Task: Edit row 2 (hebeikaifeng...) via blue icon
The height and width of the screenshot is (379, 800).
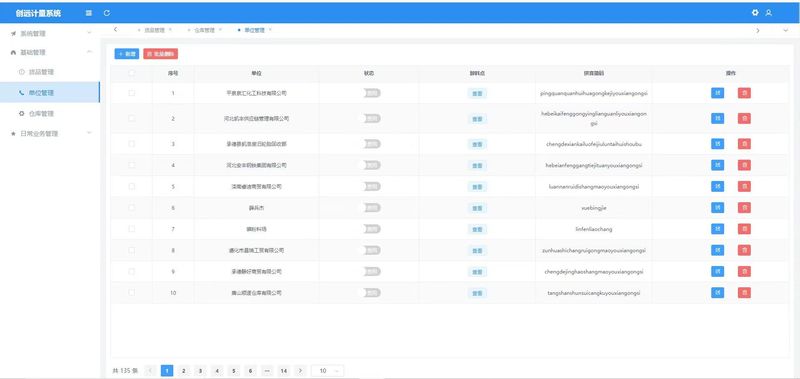Action: click(x=717, y=118)
